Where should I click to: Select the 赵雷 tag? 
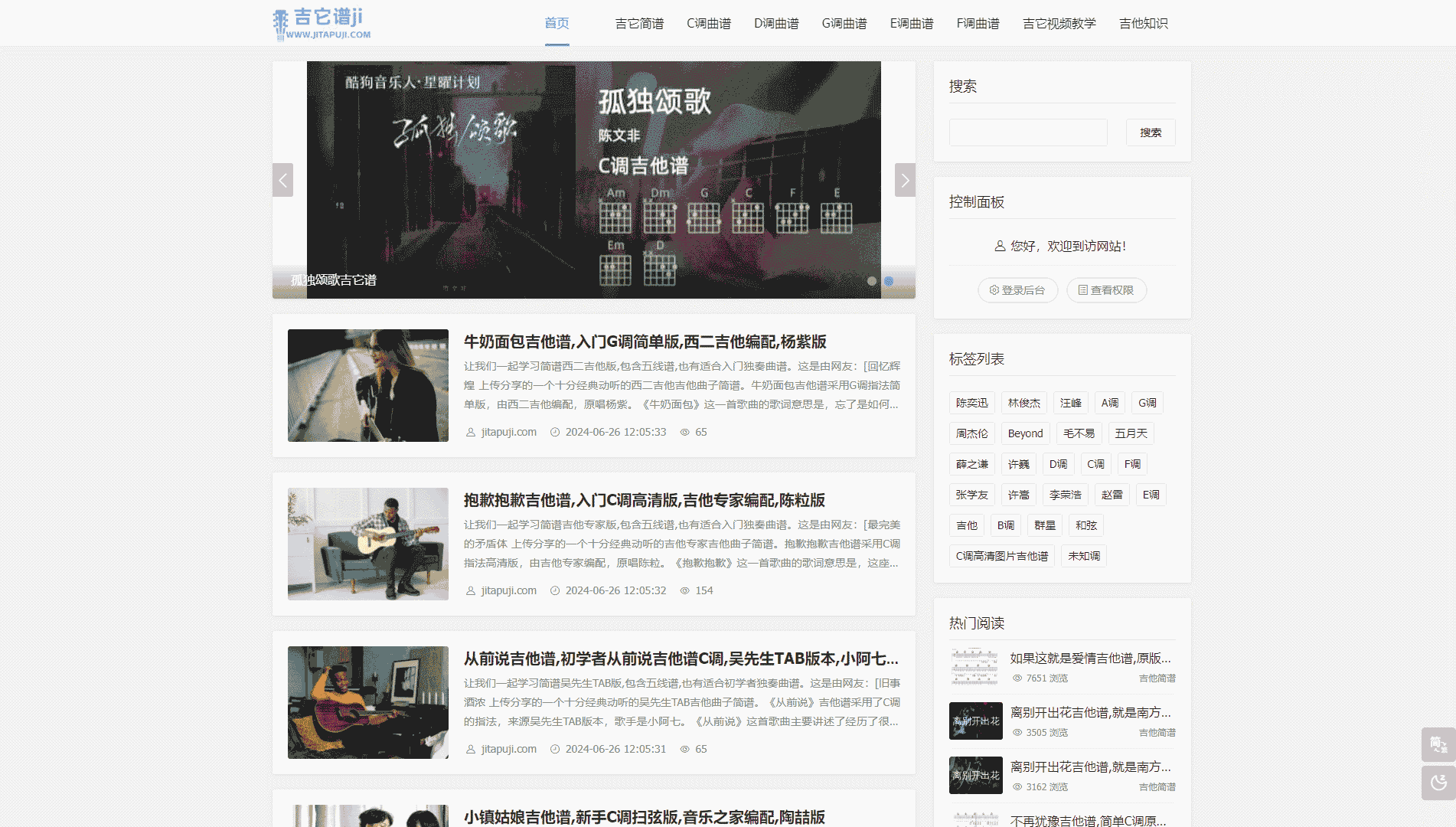coord(1112,495)
